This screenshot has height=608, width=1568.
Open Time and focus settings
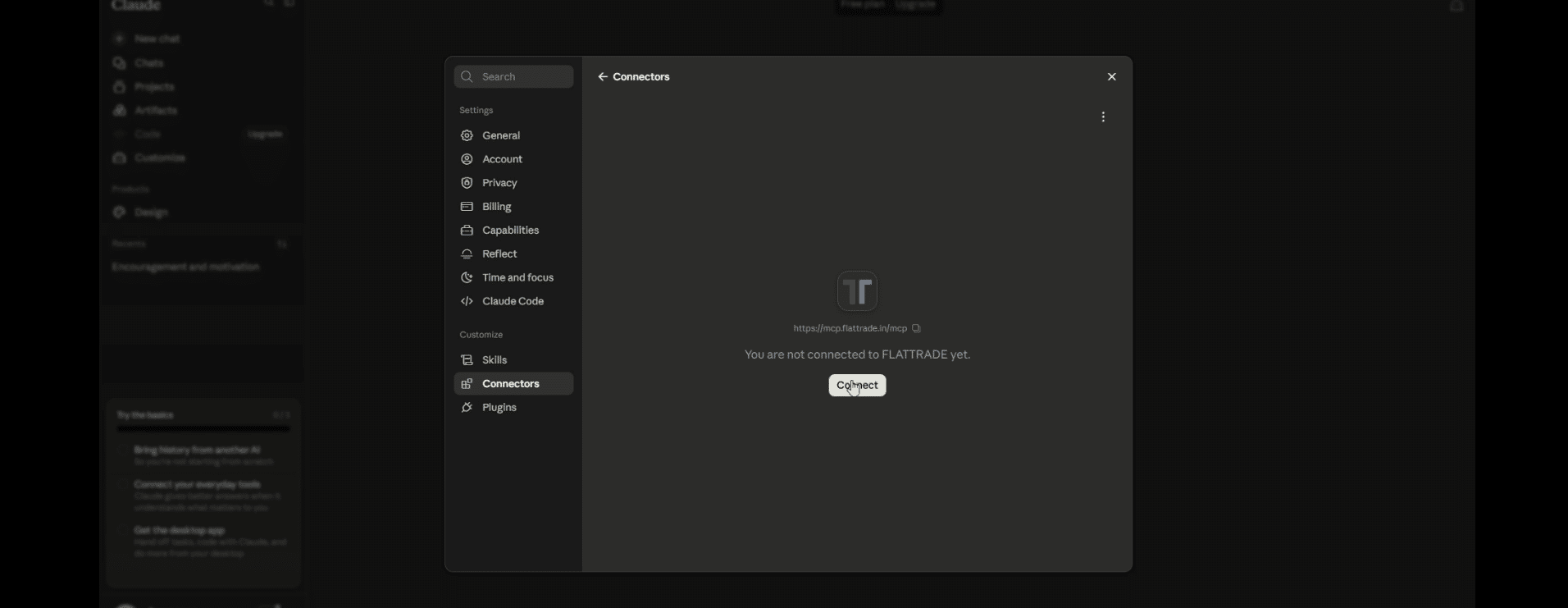click(x=513, y=278)
